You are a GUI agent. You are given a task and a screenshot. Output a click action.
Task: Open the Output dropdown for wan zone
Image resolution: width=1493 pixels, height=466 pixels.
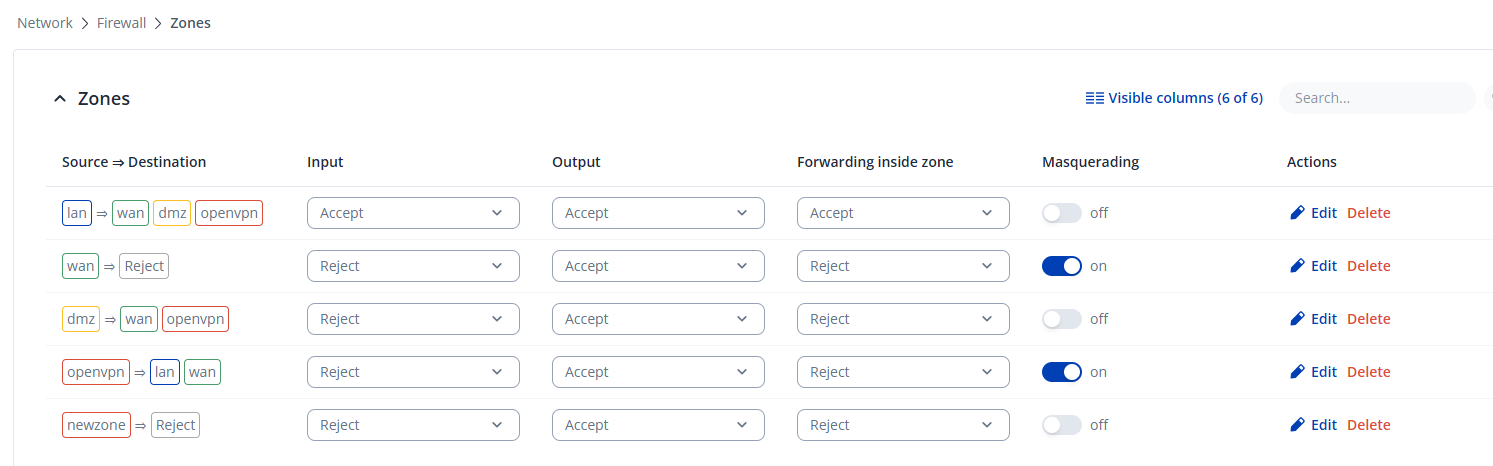point(658,266)
